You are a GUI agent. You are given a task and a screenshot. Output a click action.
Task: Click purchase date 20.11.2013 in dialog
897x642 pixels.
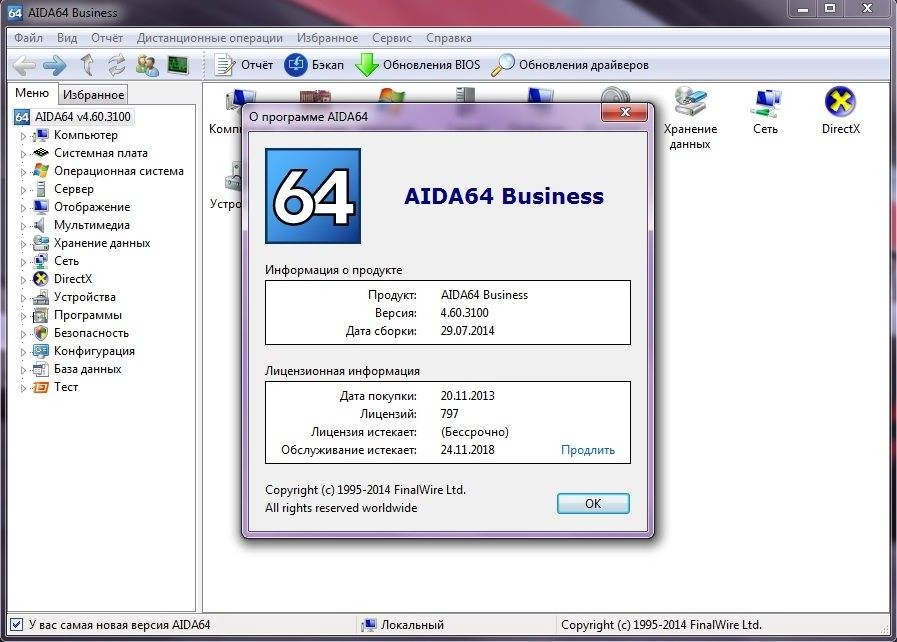click(x=467, y=395)
